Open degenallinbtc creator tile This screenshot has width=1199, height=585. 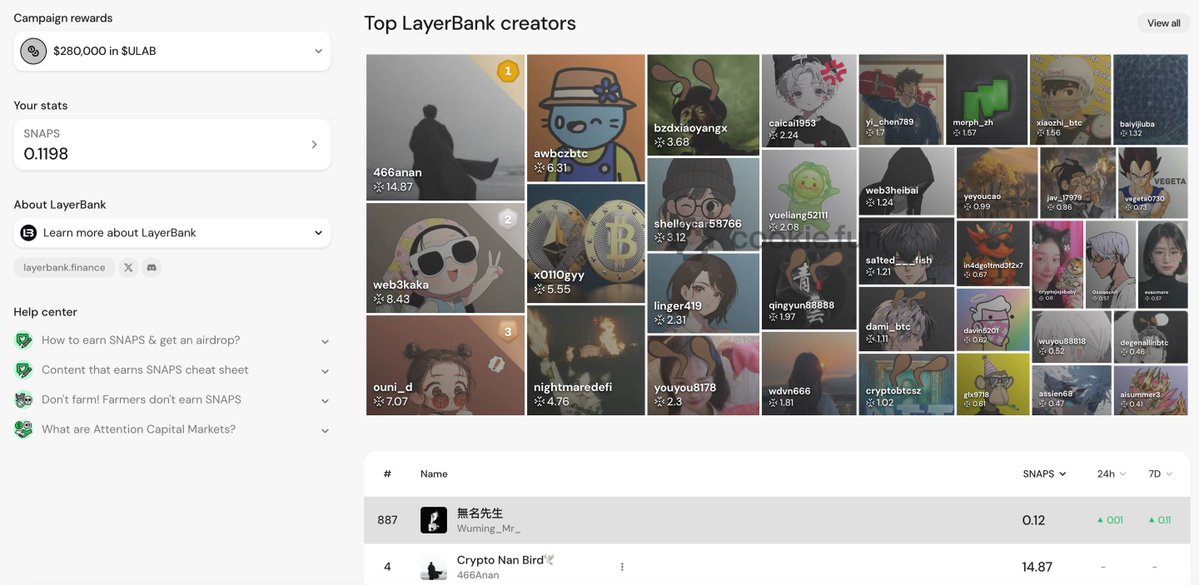1150,336
